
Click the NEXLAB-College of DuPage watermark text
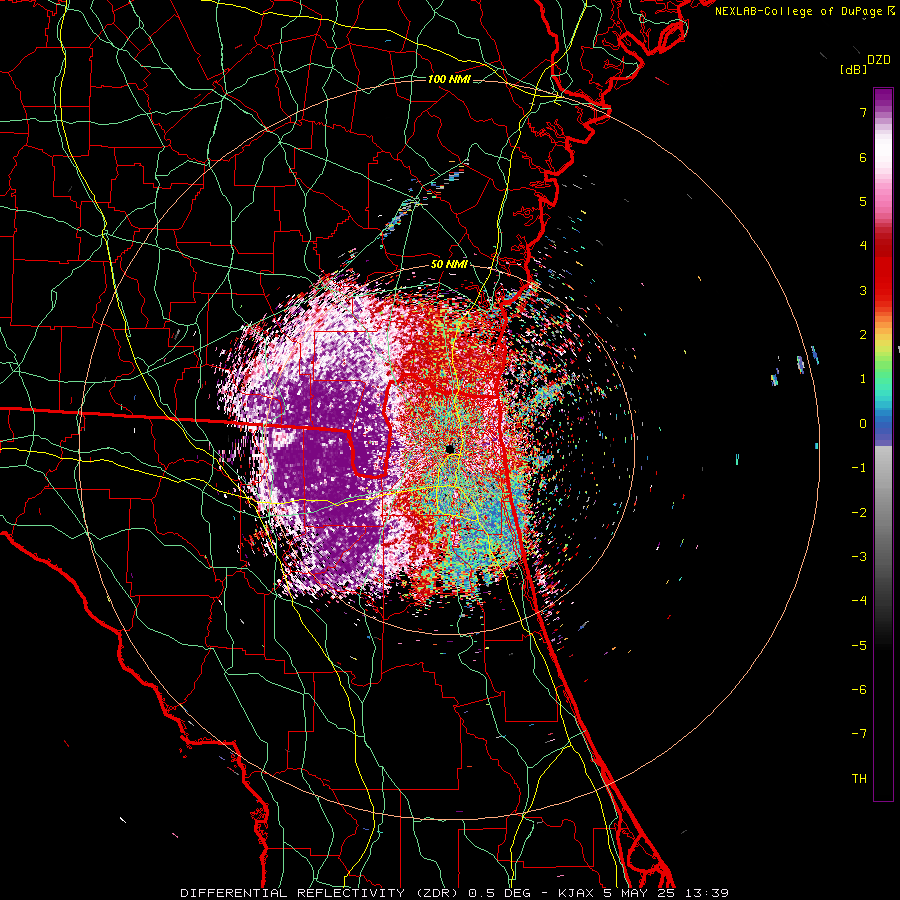(798, 11)
